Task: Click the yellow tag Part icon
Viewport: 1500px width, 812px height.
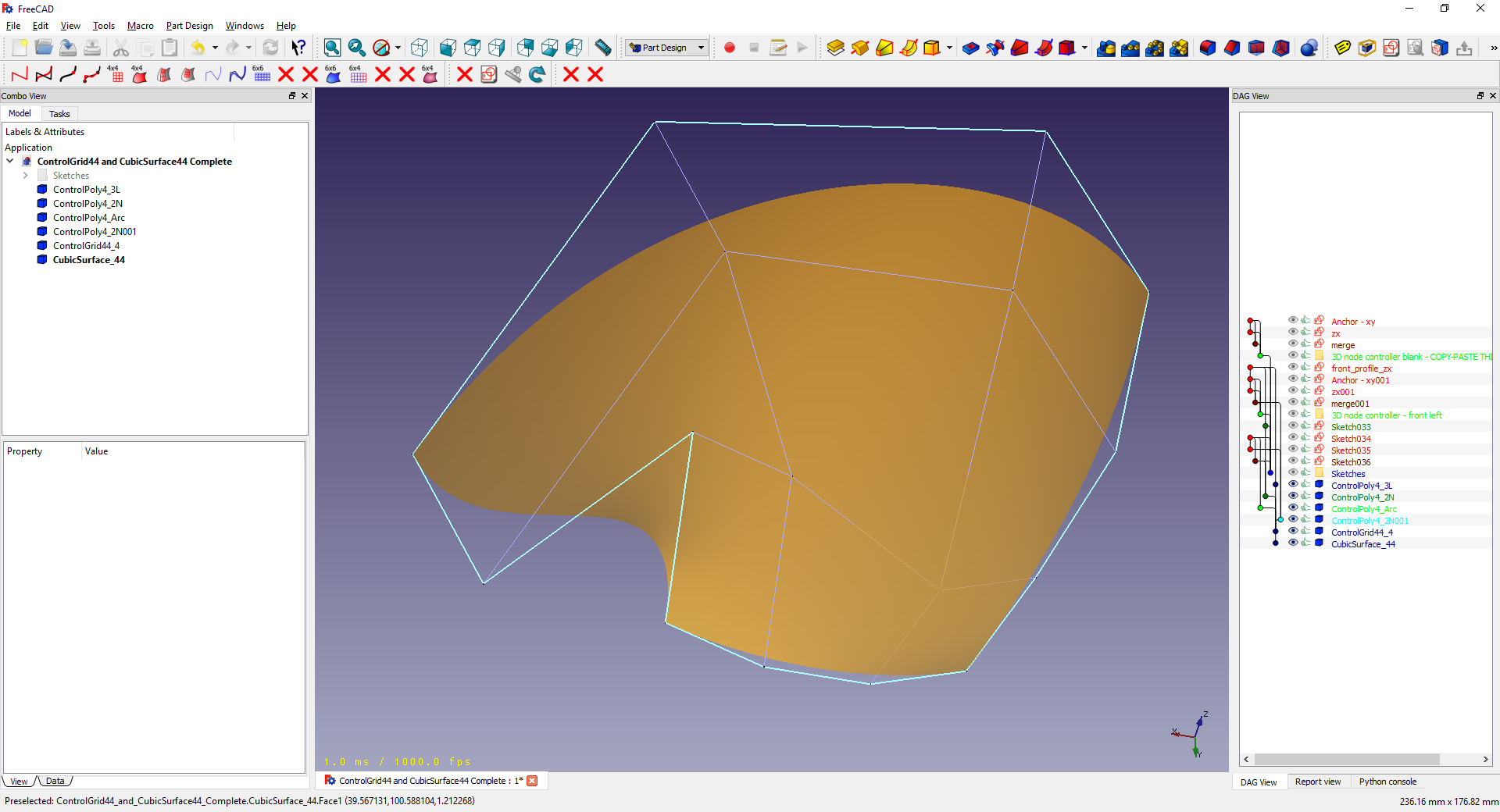Action: pos(1342,48)
